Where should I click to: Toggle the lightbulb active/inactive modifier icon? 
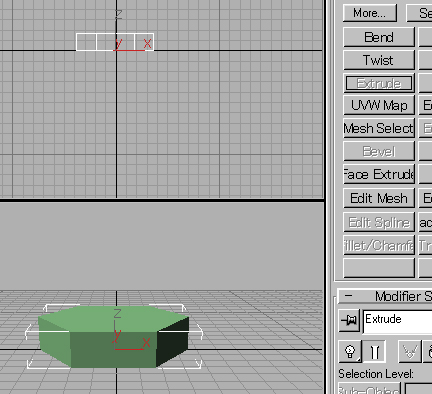(350, 351)
